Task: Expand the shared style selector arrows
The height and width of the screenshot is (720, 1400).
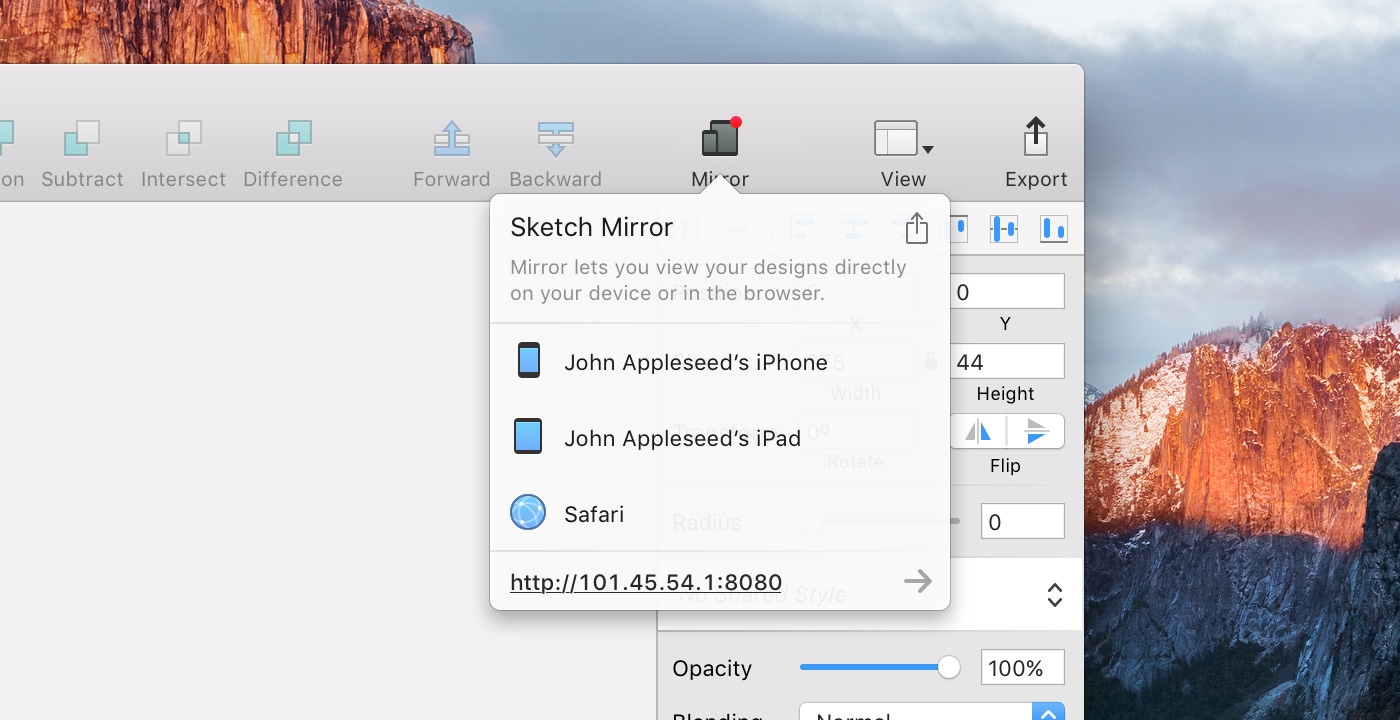Action: tap(1054, 595)
